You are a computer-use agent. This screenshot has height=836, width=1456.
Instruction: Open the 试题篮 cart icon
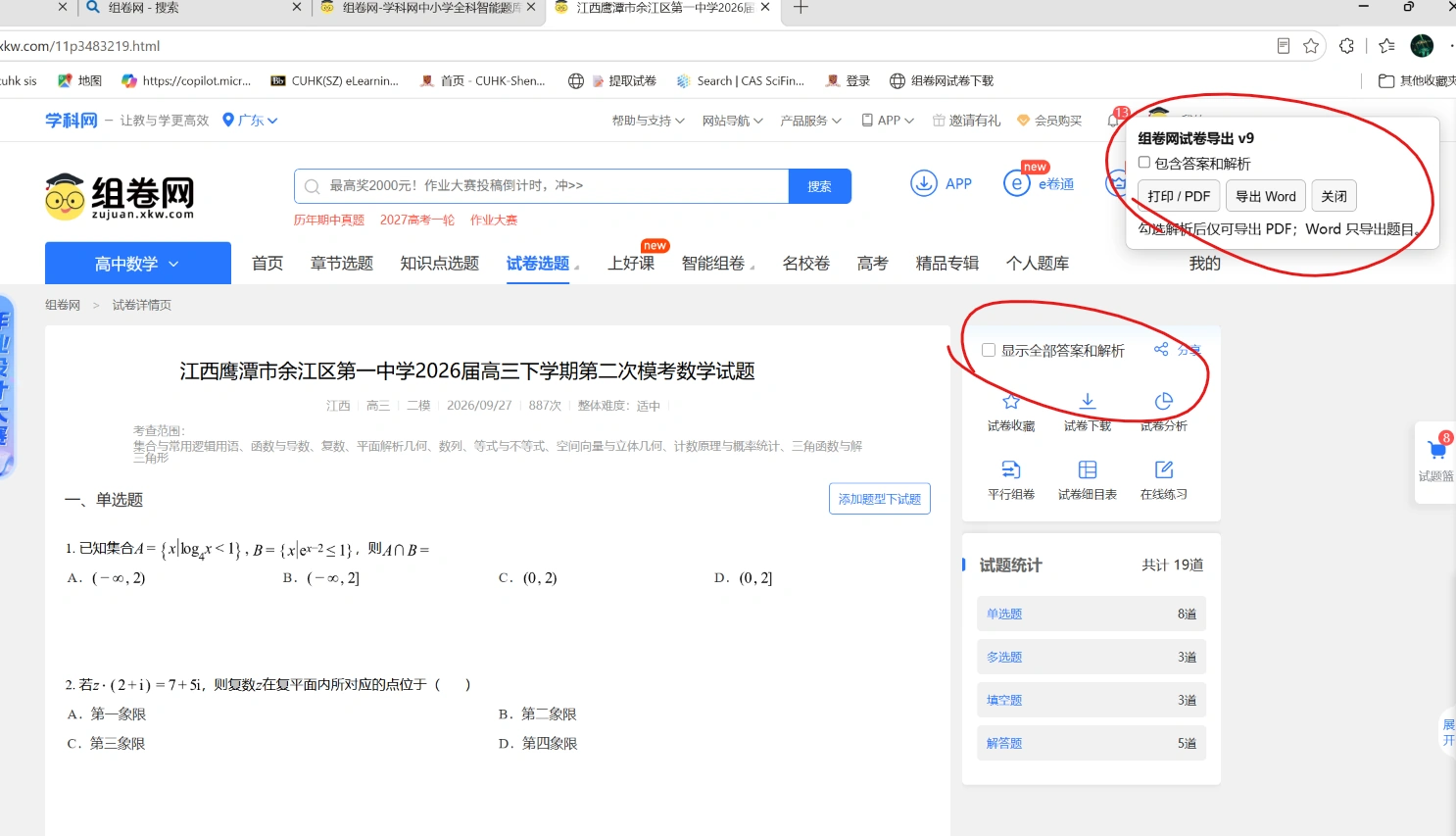click(1437, 450)
